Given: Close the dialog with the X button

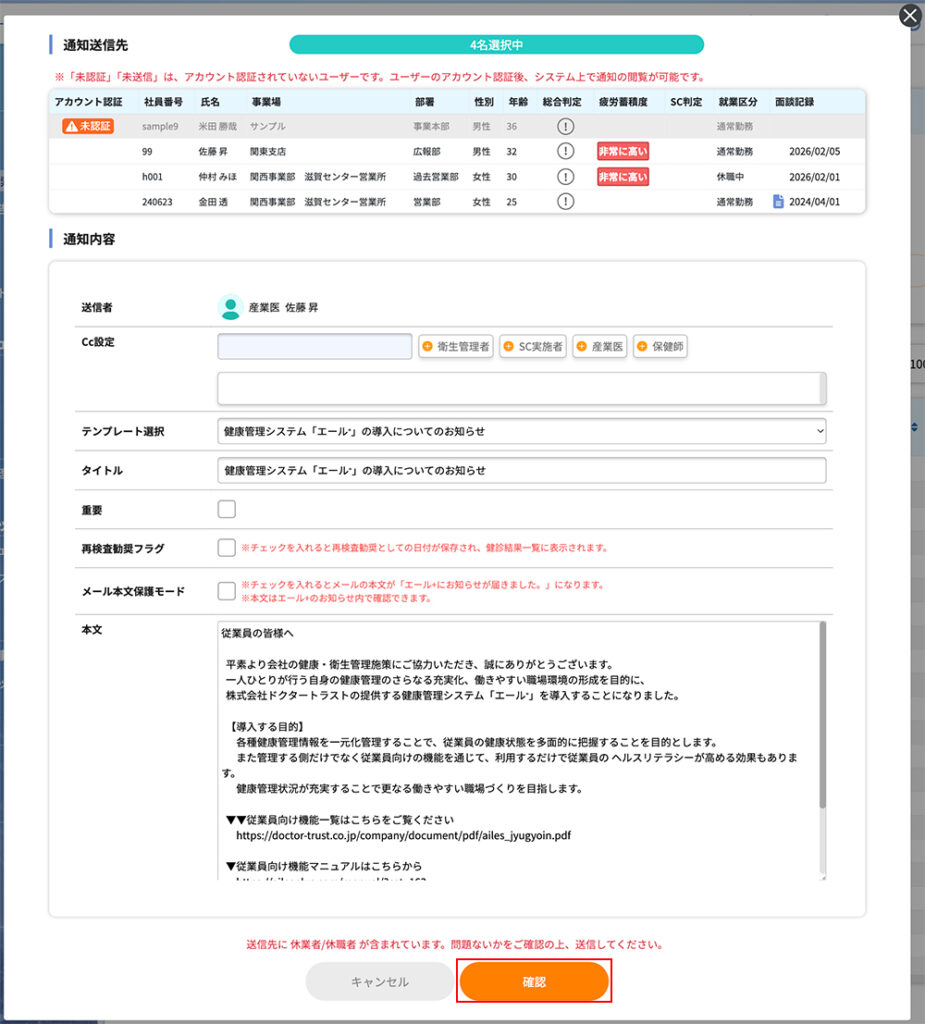Looking at the screenshot, I should 909,16.
